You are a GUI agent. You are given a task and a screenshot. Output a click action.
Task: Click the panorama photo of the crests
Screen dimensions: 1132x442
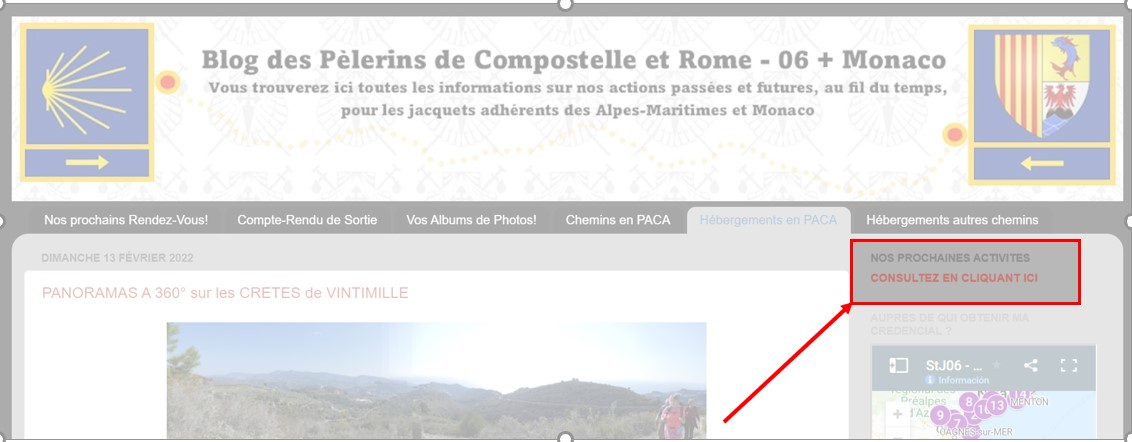[436, 381]
